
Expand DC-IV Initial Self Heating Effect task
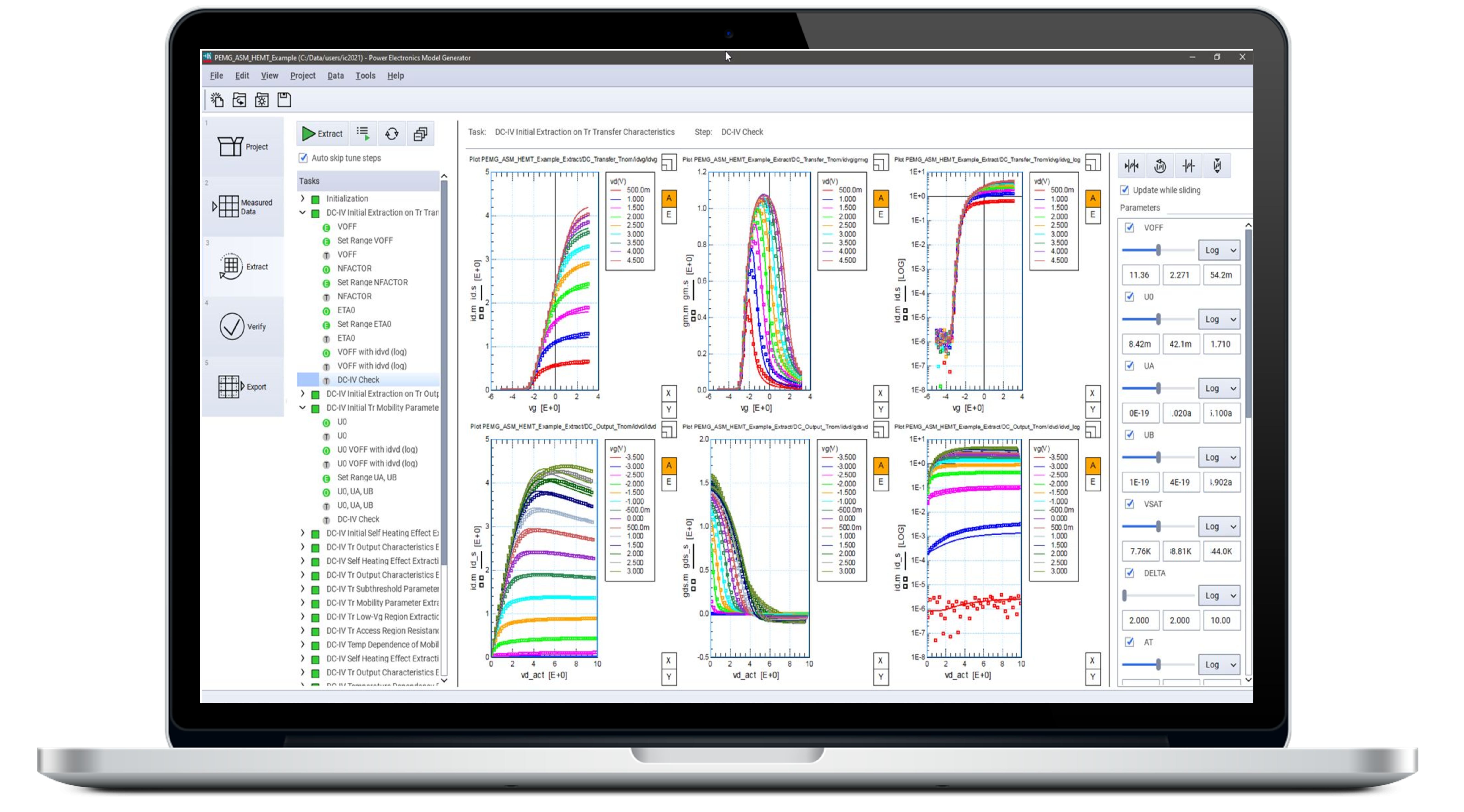[302, 533]
